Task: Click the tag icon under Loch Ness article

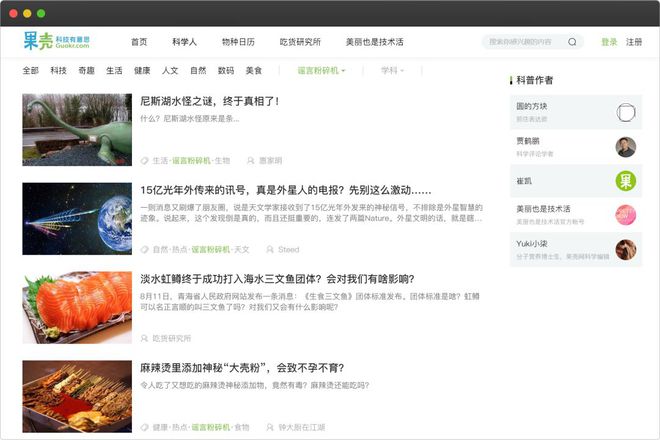Action: pos(144,160)
